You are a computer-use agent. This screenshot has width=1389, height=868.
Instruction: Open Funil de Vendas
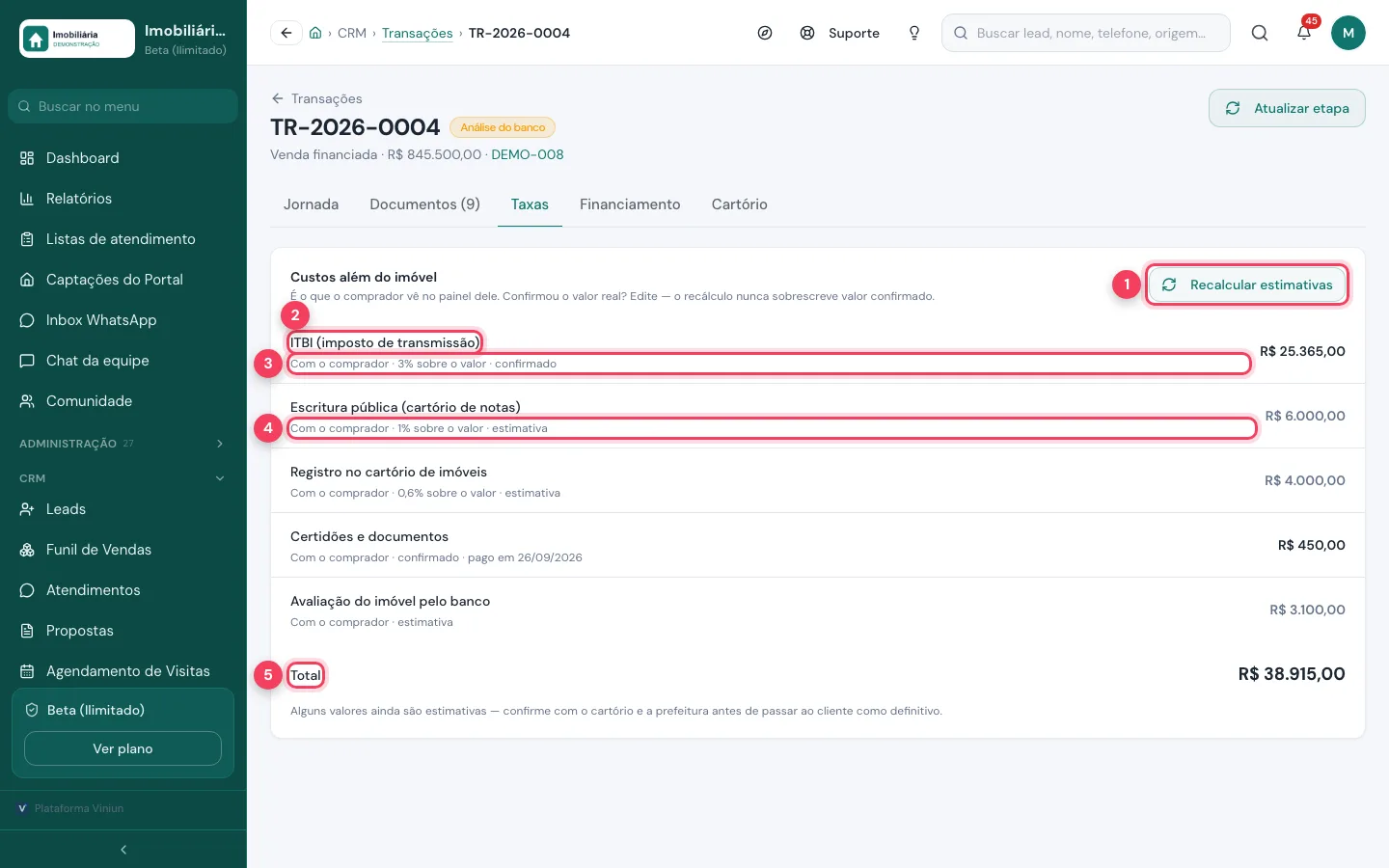[123, 550]
